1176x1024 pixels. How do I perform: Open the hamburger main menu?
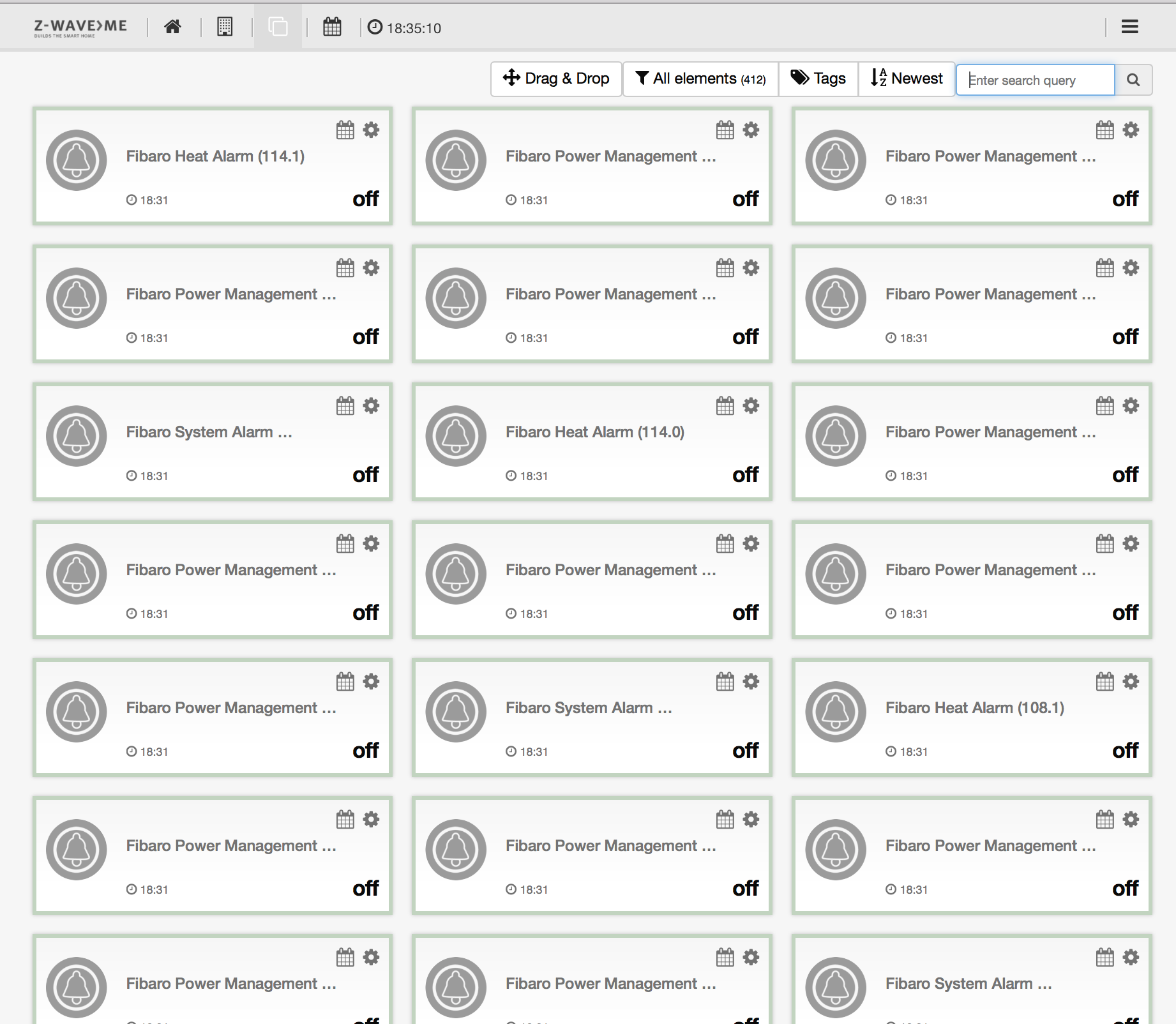(x=1129, y=27)
